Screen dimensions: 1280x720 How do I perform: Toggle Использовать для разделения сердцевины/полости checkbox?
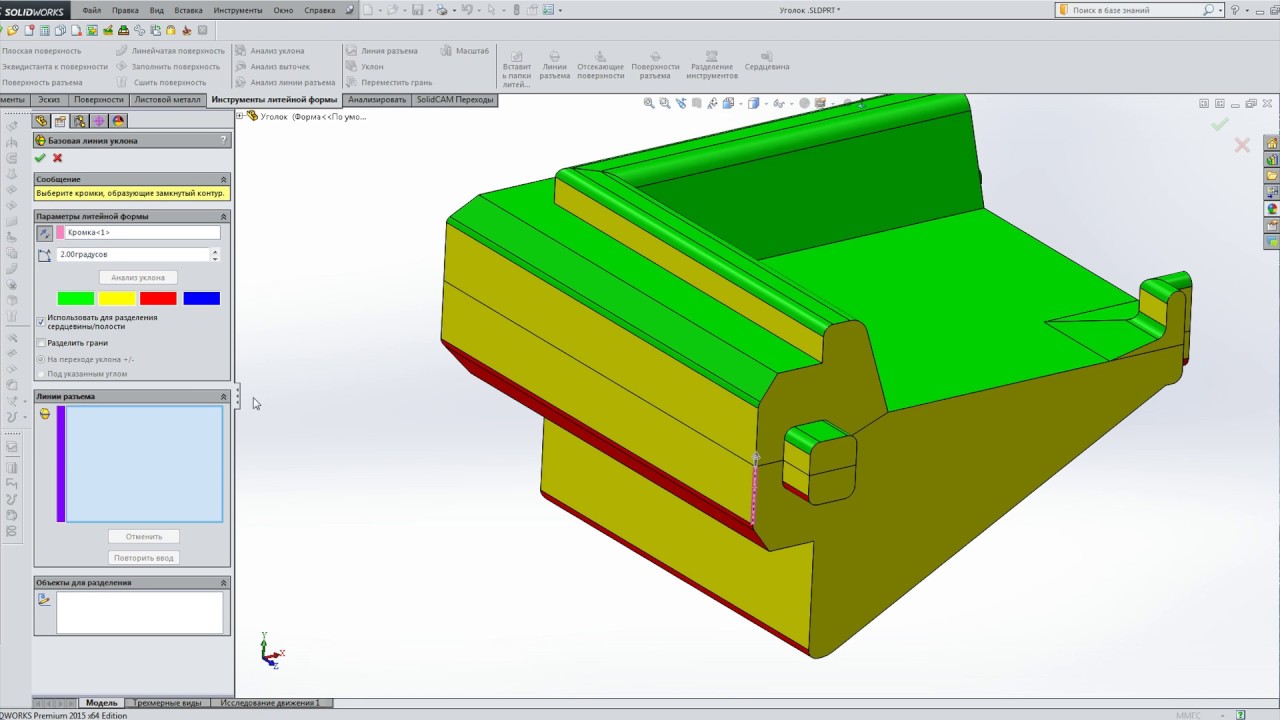pyautogui.click(x=41, y=322)
